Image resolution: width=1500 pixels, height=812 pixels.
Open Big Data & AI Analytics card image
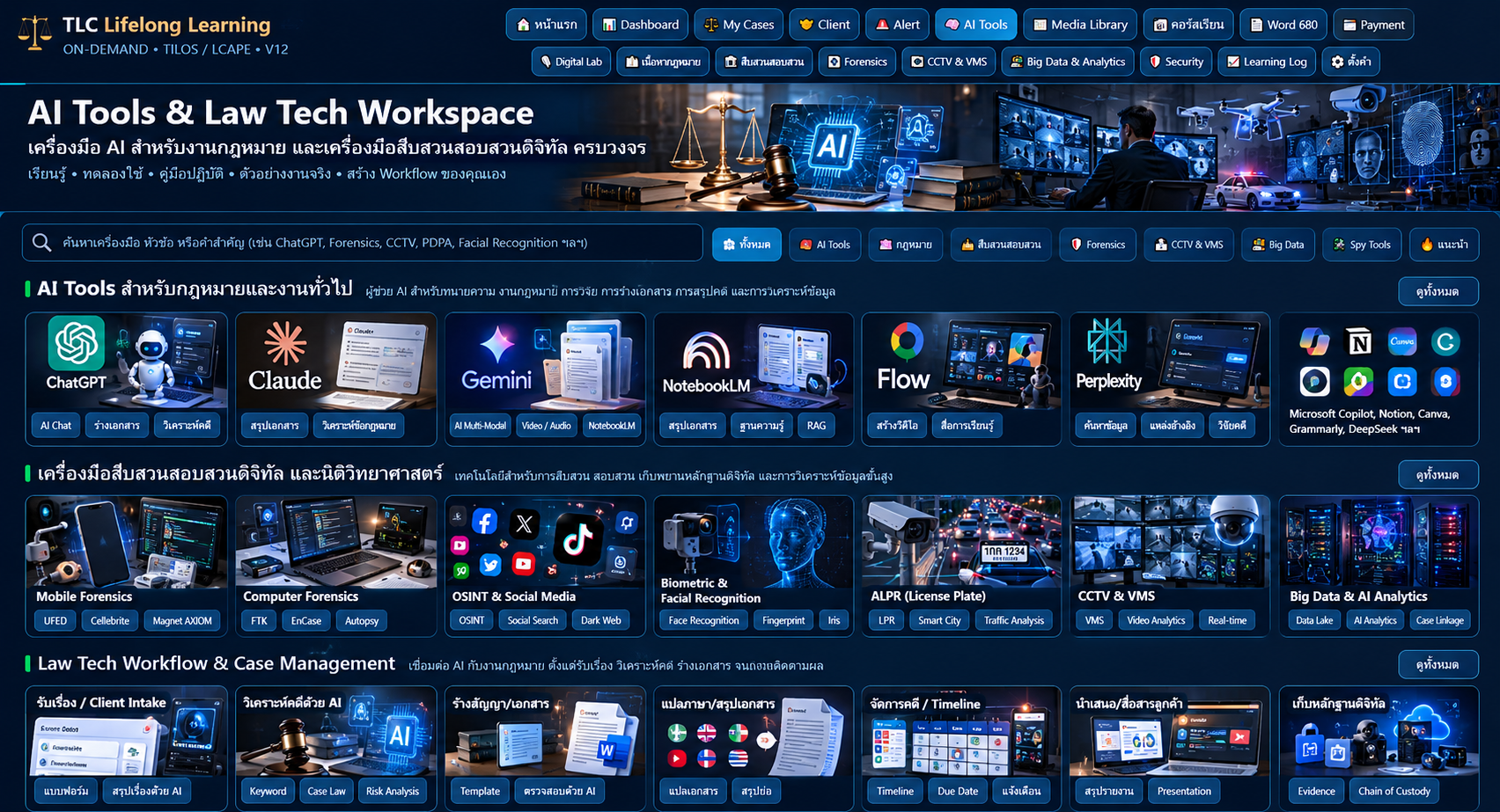(1379, 541)
